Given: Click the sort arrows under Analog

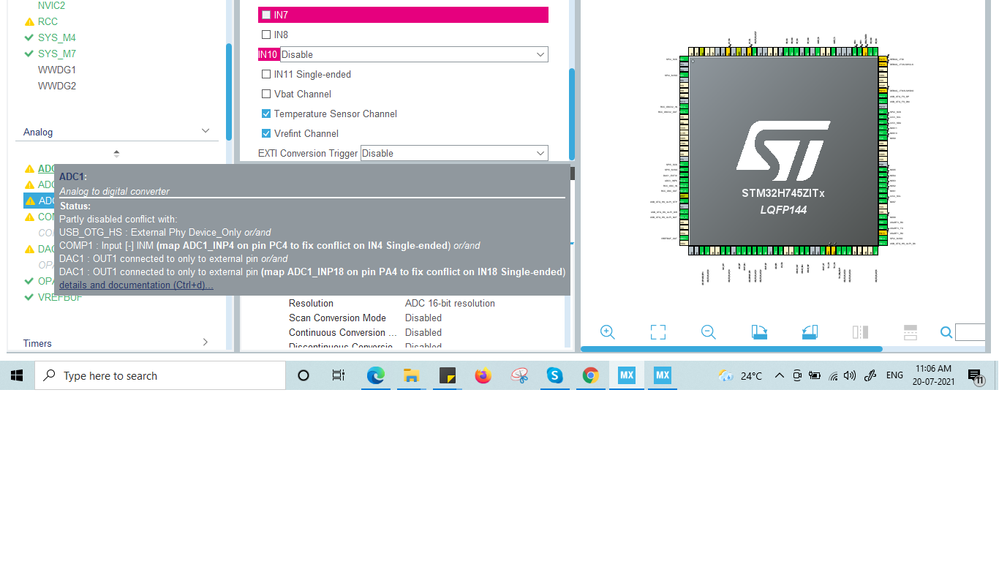Looking at the screenshot, I should (x=116, y=153).
